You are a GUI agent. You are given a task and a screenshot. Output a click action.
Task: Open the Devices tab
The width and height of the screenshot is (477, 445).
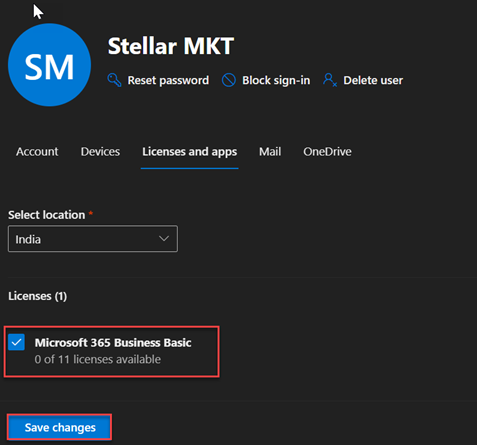(100, 152)
